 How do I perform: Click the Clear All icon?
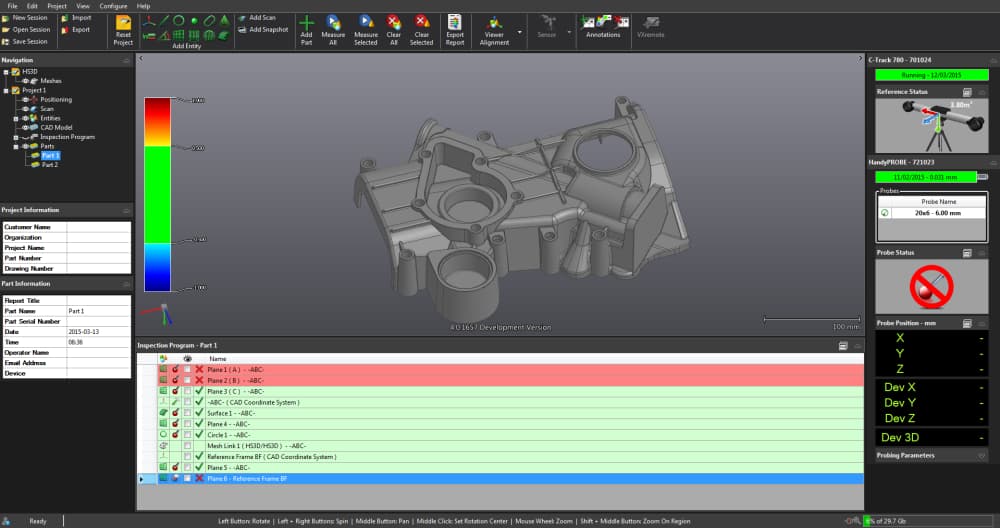click(x=394, y=22)
